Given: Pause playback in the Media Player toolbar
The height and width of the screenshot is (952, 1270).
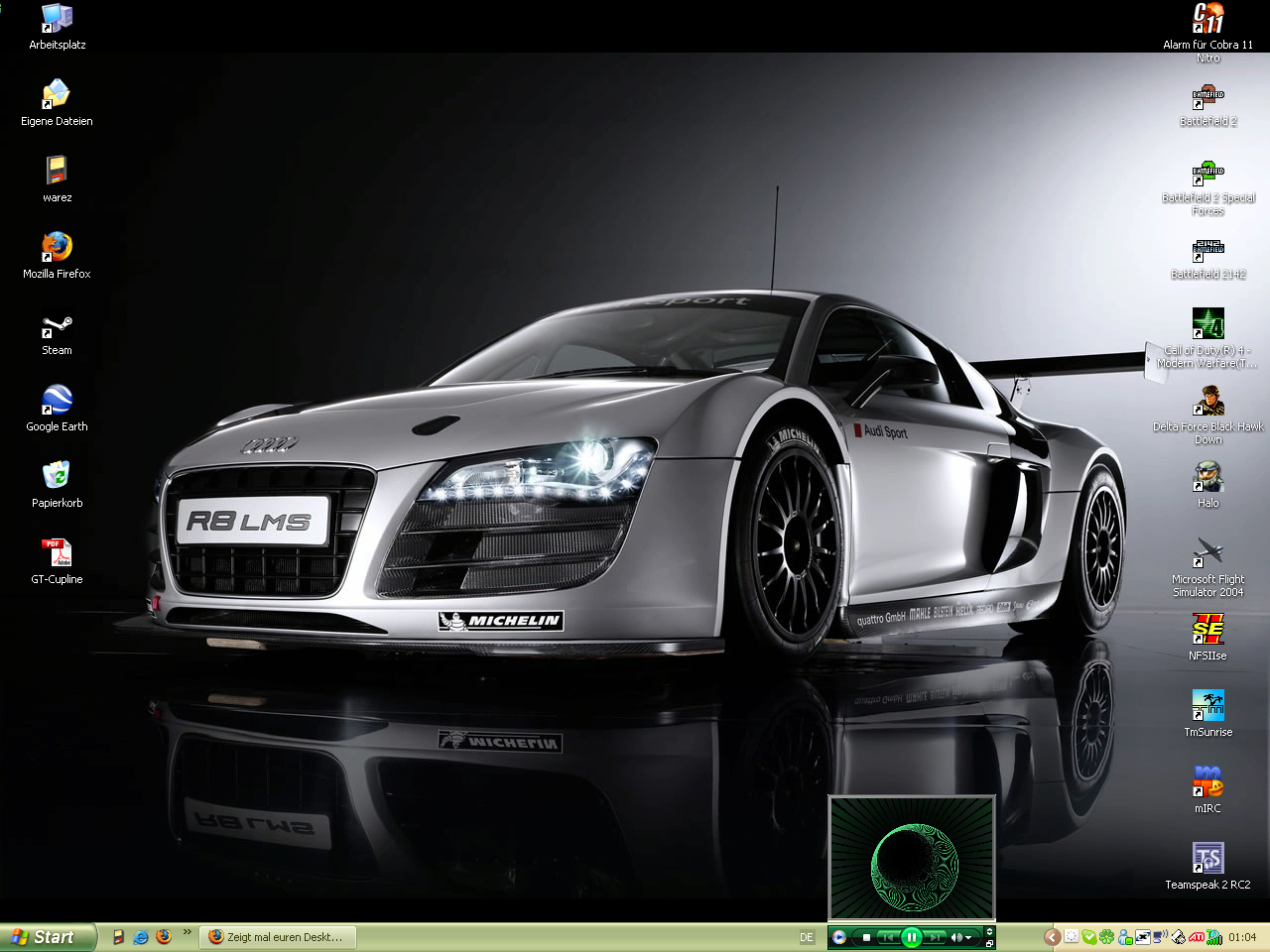Looking at the screenshot, I should click(911, 937).
